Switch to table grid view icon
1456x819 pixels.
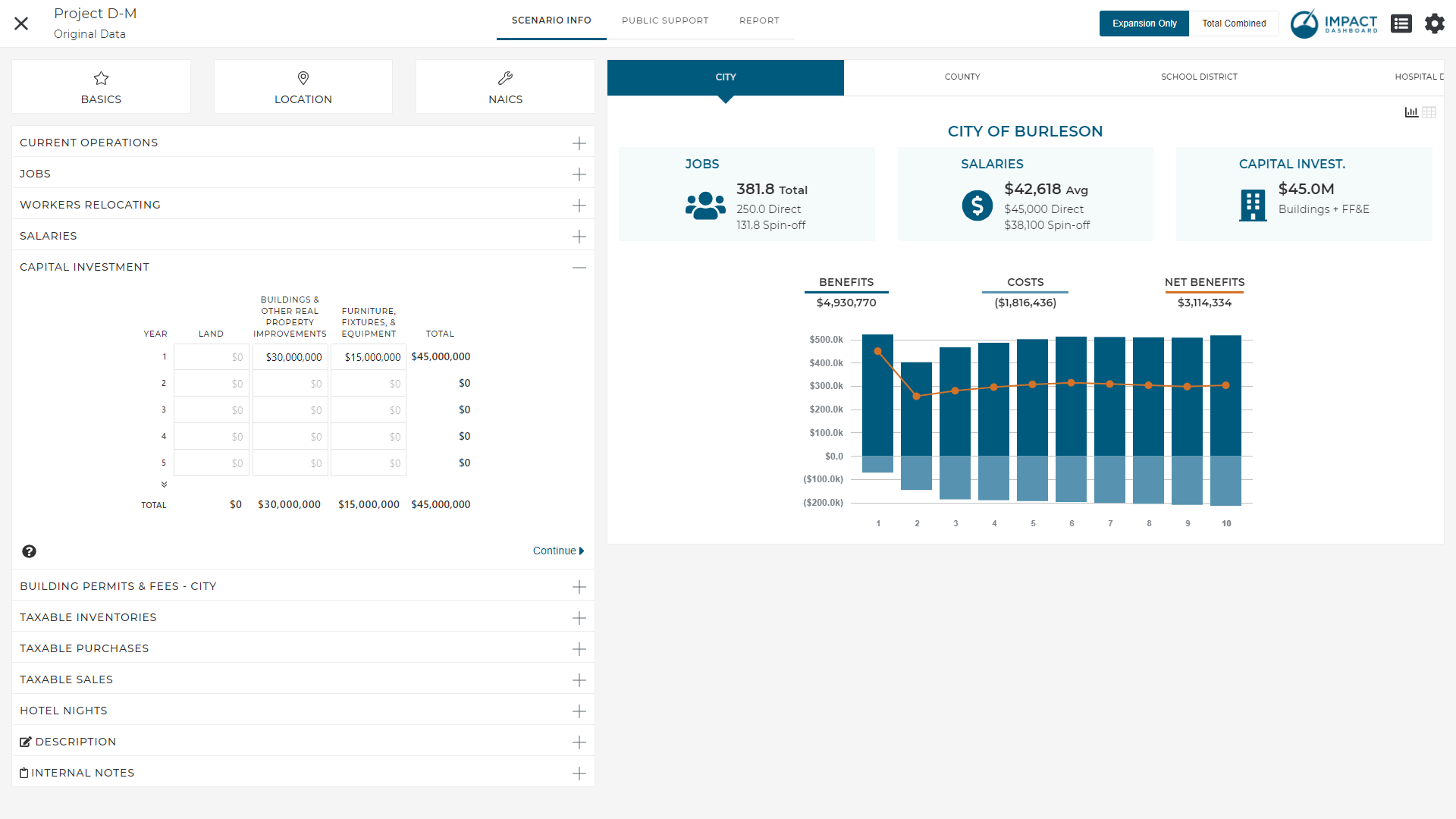click(1429, 112)
